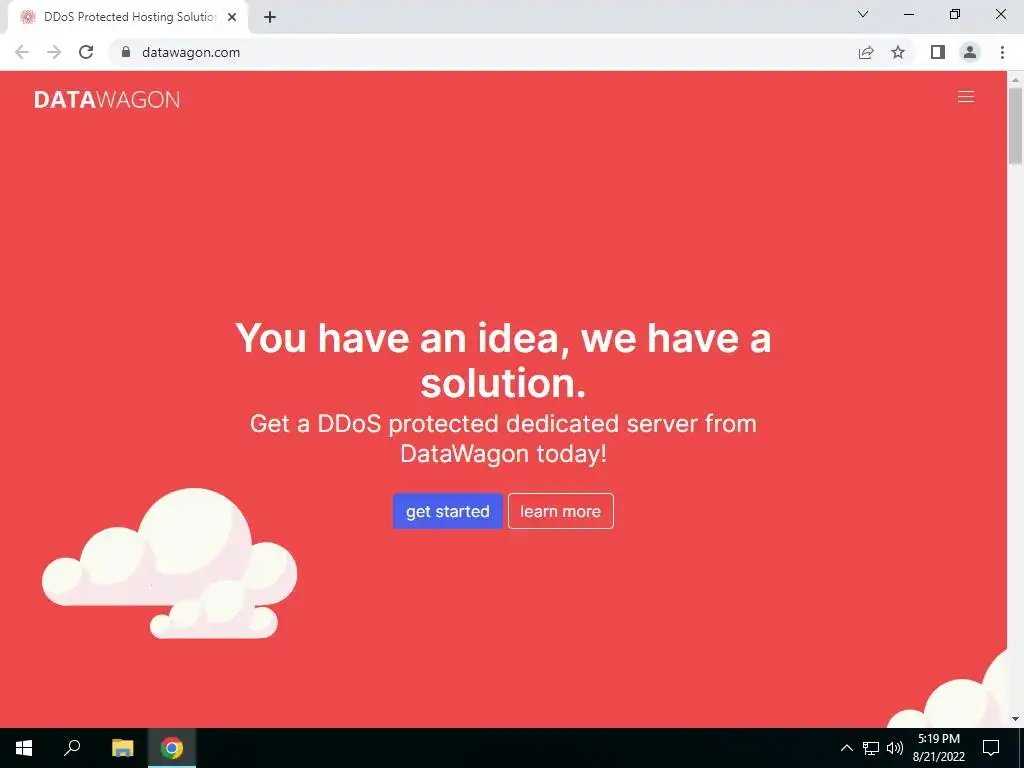Screen dimensions: 1024x768
Task: Show hidden system tray icons
Action: tap(846, 748)
